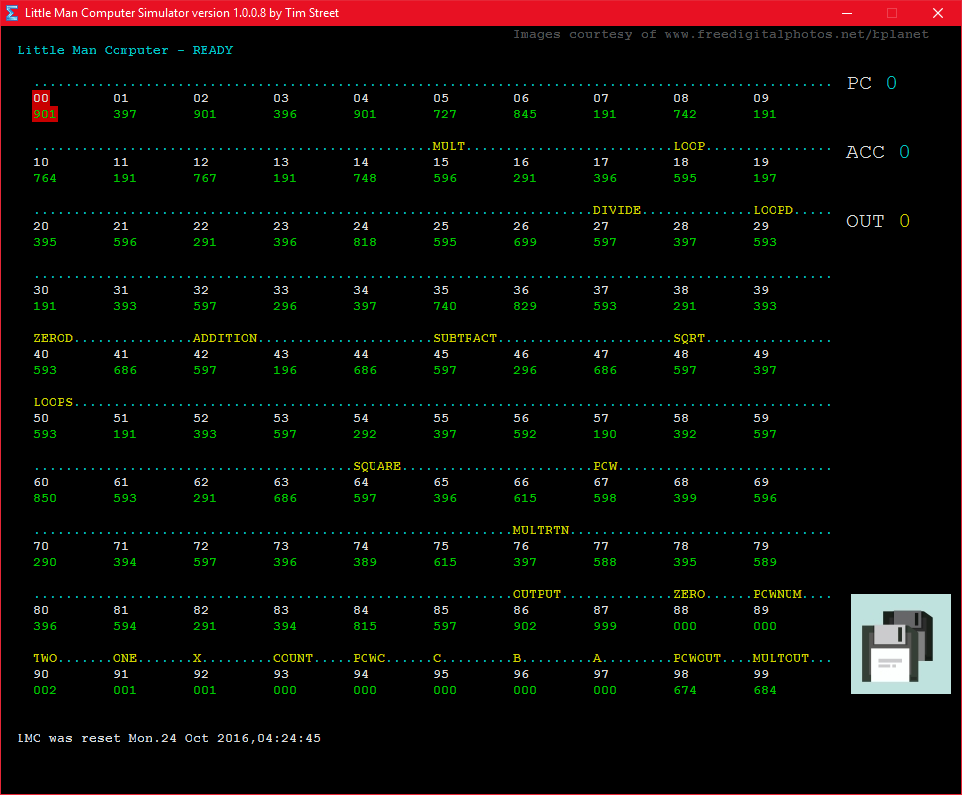
Task: Click the MULTRTN label above address 76
Action: 541,530
